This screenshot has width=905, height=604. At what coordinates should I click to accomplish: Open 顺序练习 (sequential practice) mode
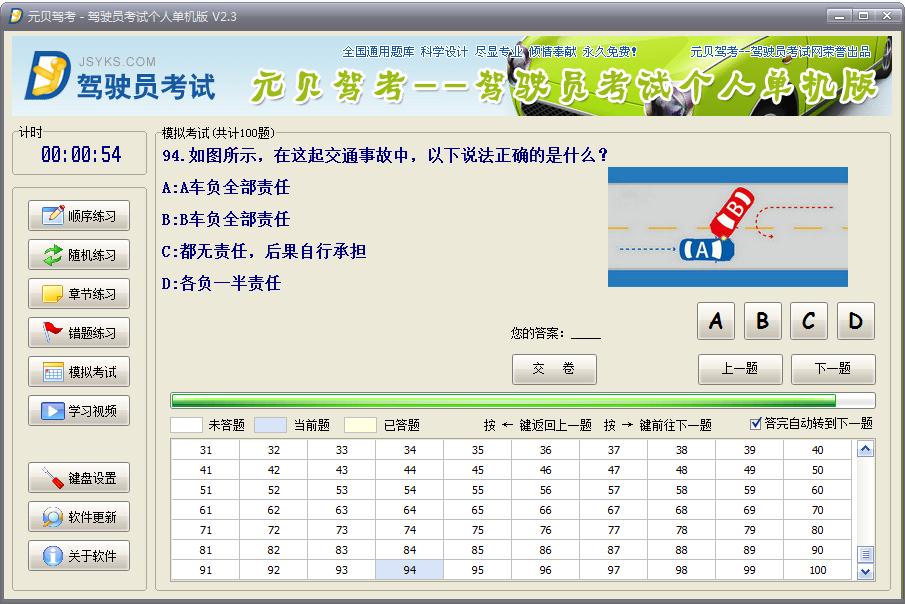pyautogui.click(x=78, y=214)
